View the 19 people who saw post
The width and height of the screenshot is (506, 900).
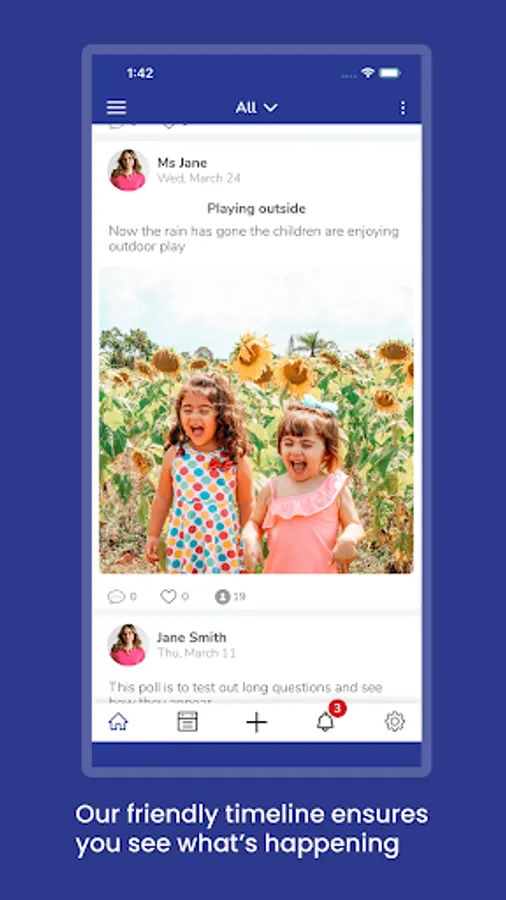point(230,597)
